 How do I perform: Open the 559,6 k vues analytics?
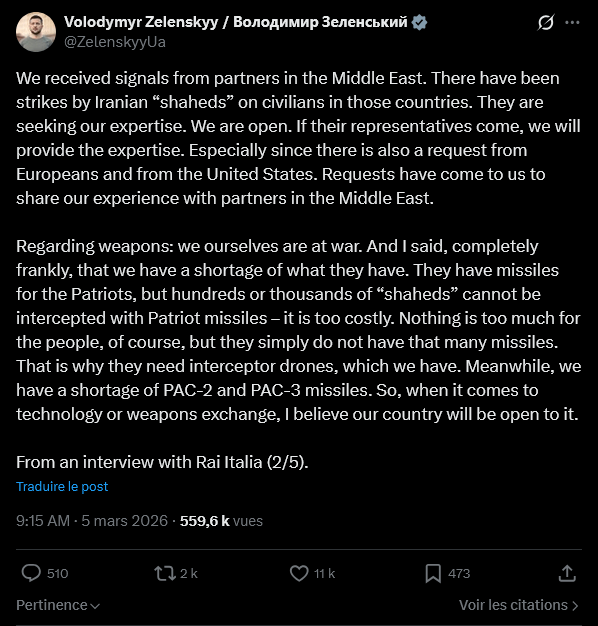pos(221,521)
